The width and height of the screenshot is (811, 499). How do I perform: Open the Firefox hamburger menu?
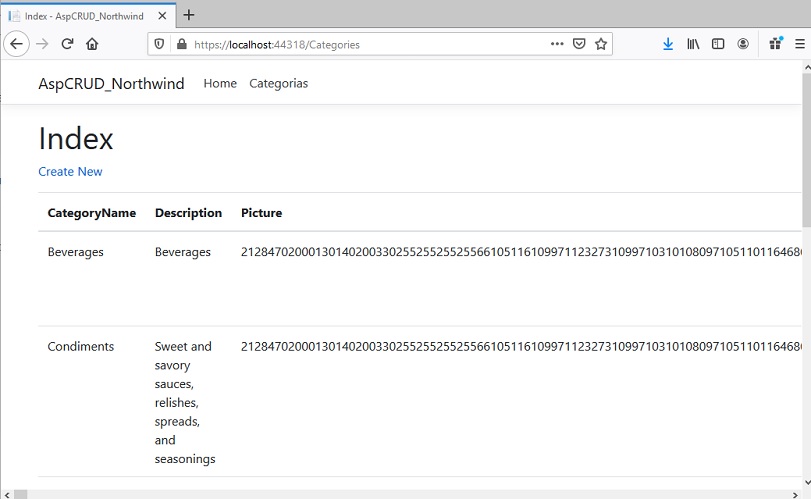coord(800,44)
